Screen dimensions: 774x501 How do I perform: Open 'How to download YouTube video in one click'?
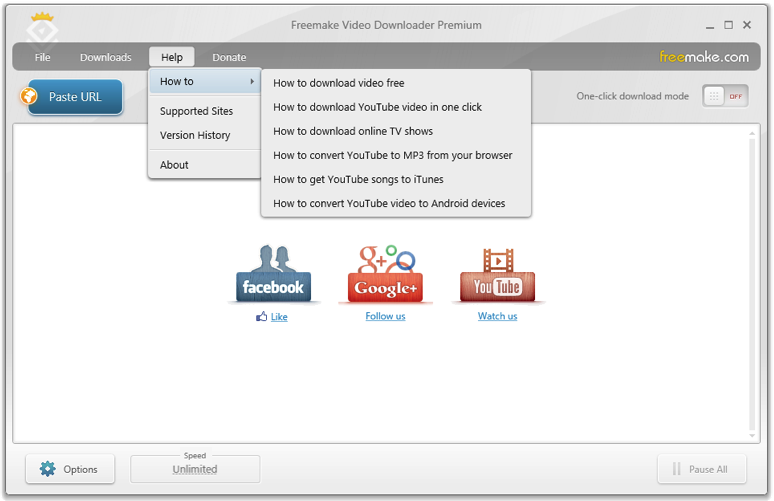[396, 107]
